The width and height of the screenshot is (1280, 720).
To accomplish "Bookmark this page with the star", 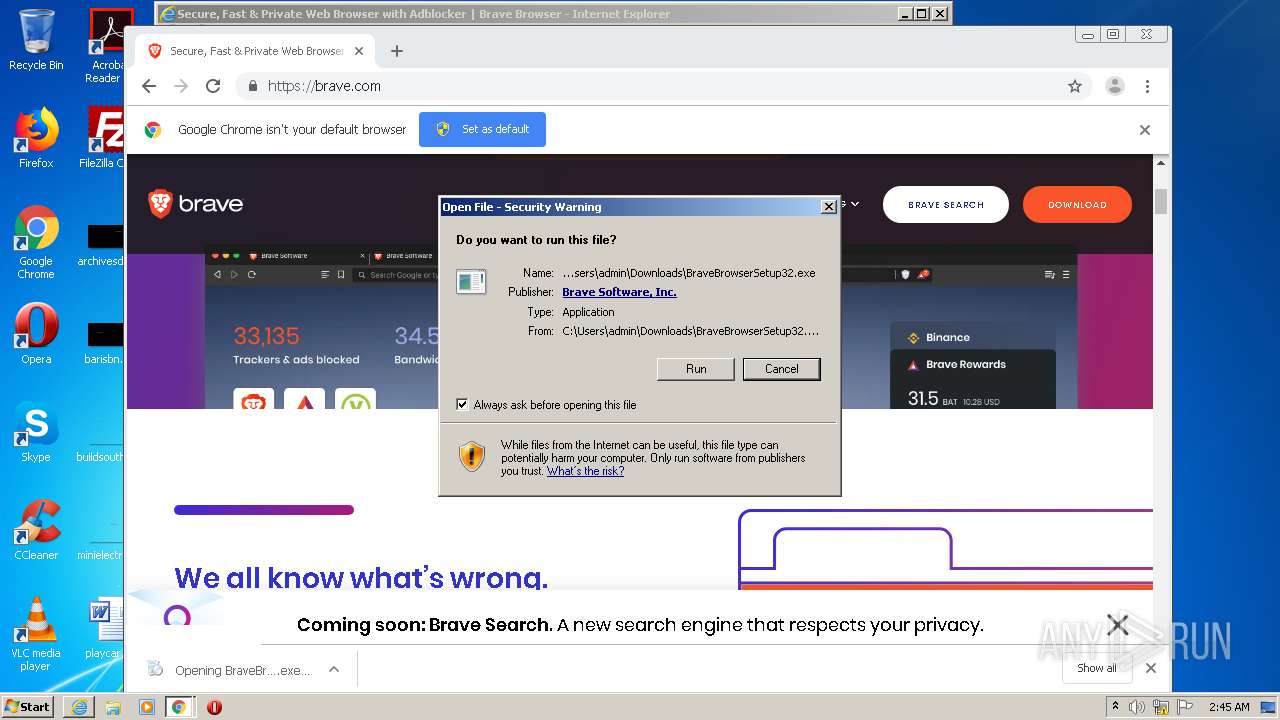I will [x=1075, y=86].
